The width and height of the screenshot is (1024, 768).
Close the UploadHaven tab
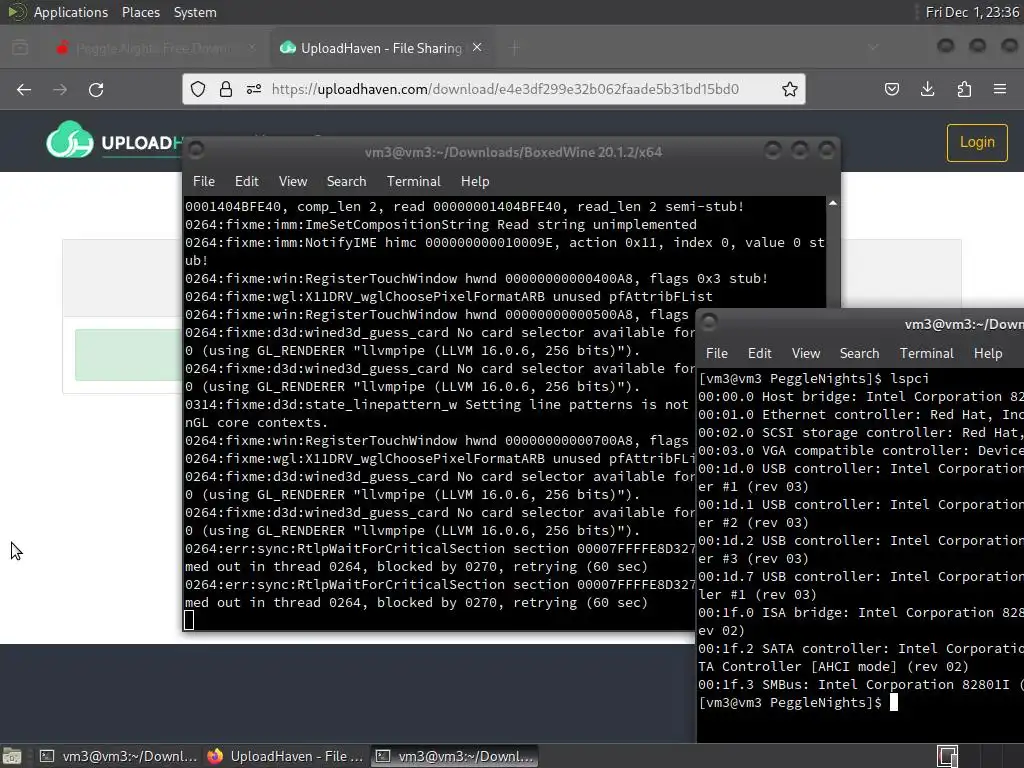tap(477, 48)
